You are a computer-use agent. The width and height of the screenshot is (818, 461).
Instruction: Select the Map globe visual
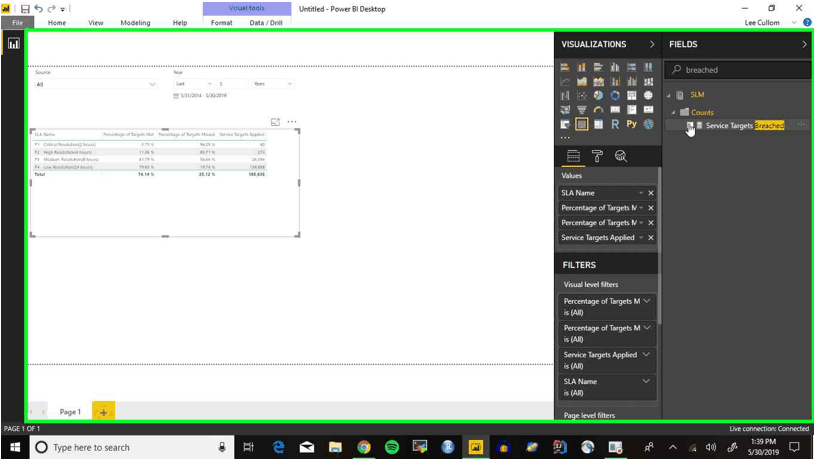(x=648, y=95)
